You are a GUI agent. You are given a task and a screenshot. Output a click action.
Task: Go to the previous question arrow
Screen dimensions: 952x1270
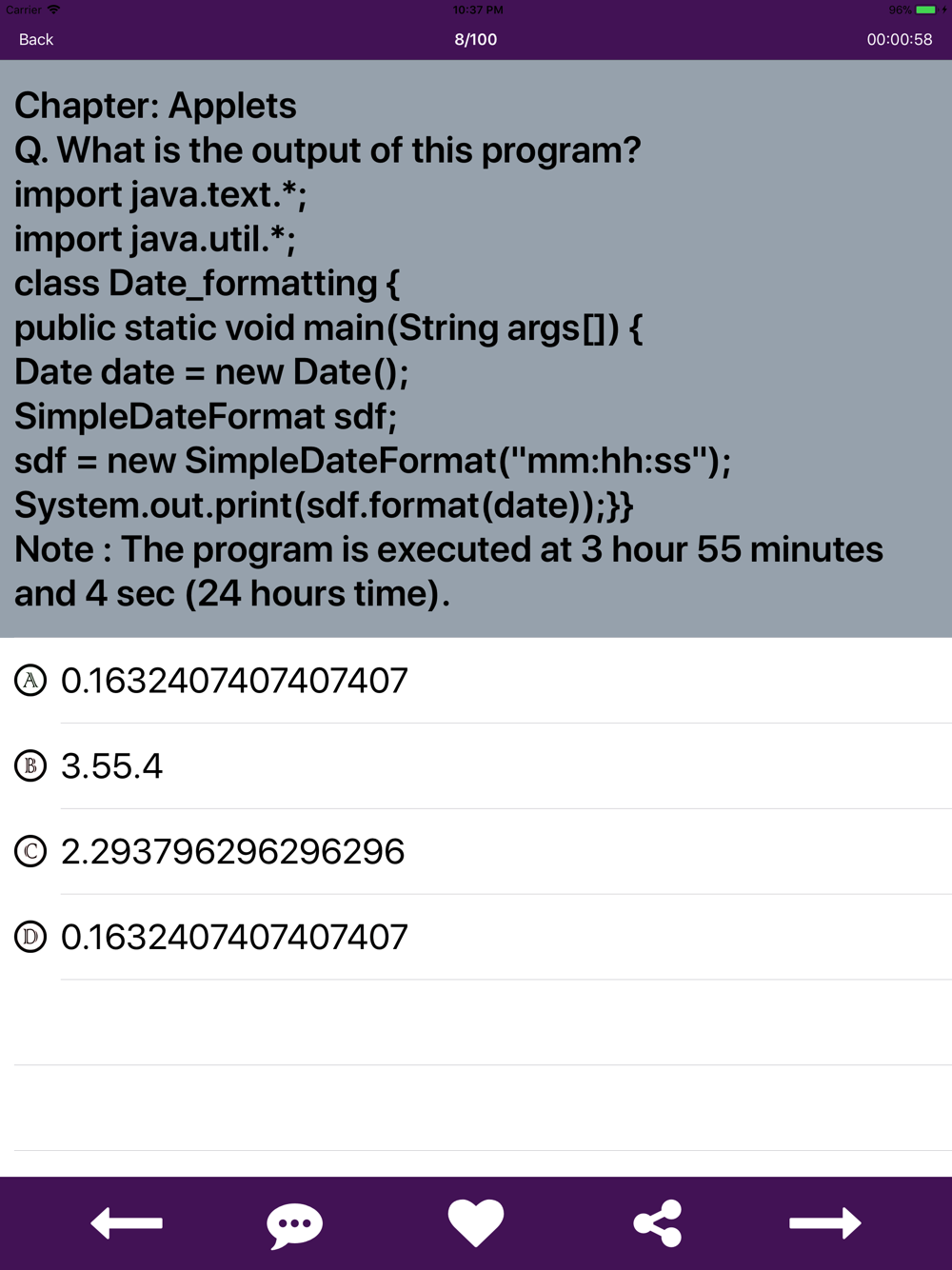tap(127, 1223)
